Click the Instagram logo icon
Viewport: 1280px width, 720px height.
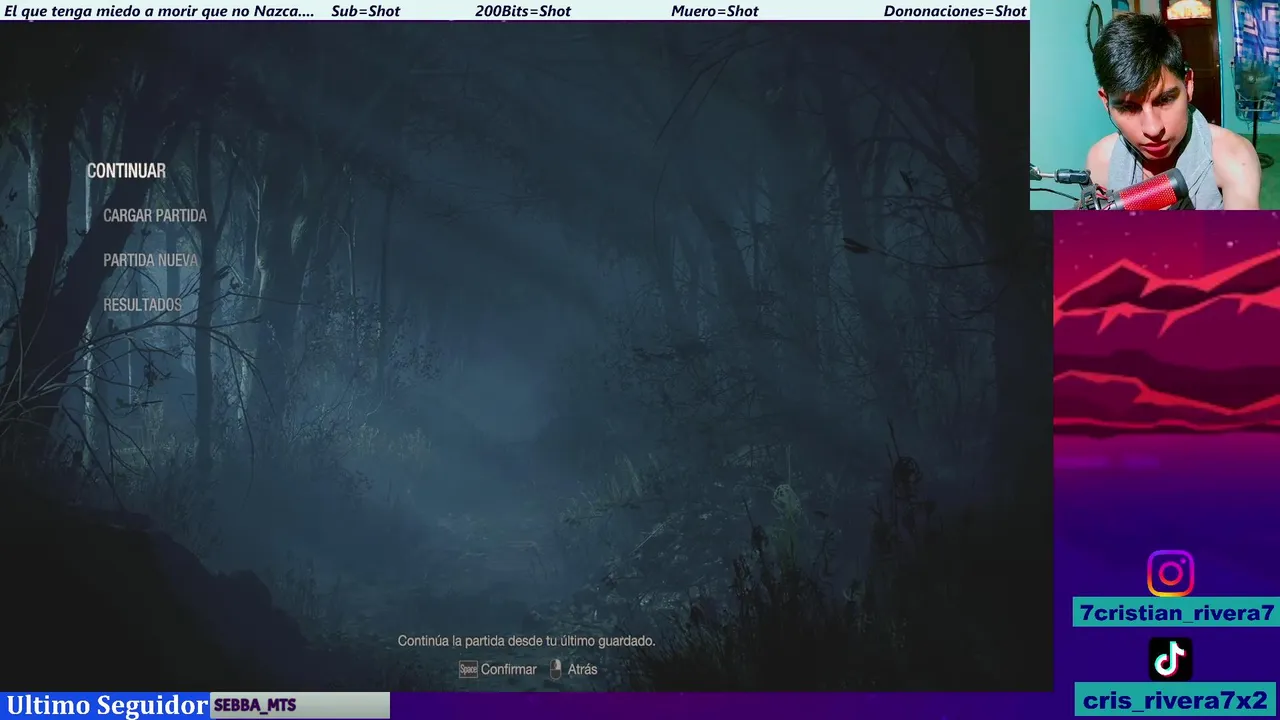pyautogui.click(x=1170, y=574)
